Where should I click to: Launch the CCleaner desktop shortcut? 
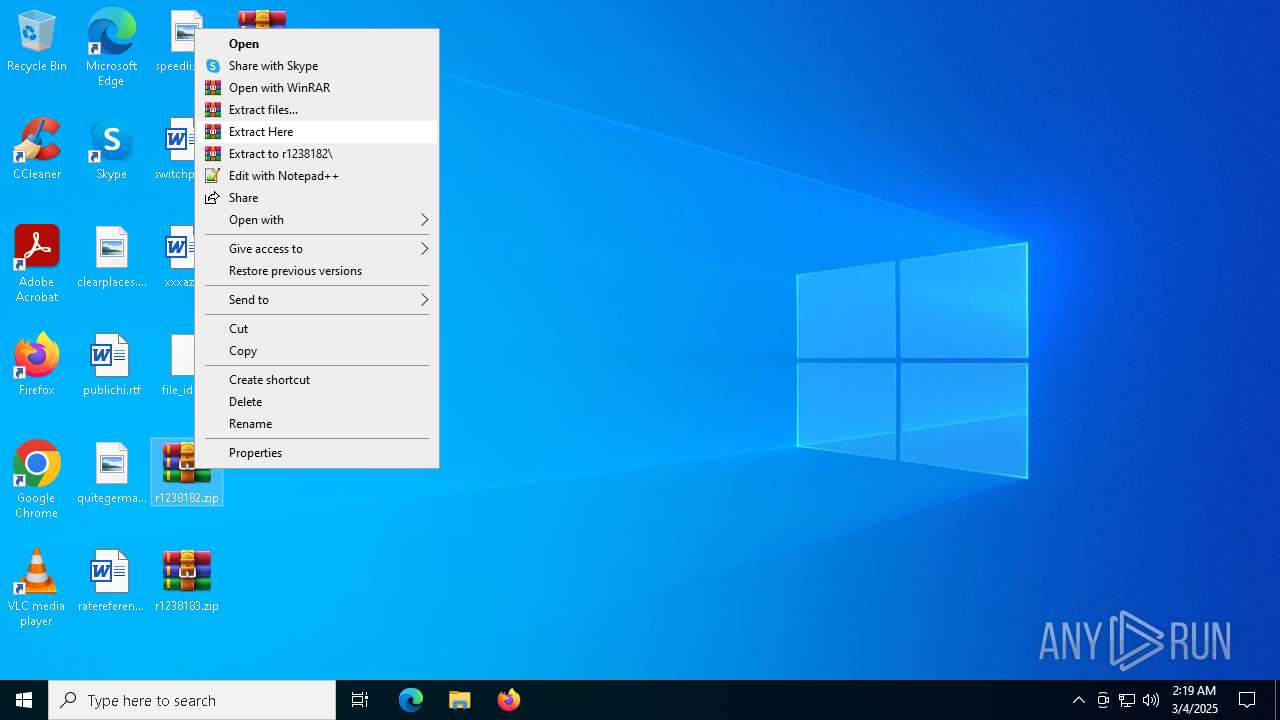37,150
